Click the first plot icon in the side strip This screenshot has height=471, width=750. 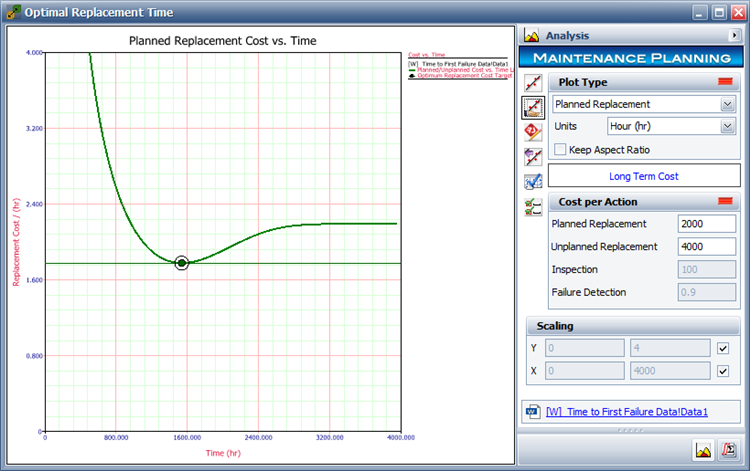(533, 82)
